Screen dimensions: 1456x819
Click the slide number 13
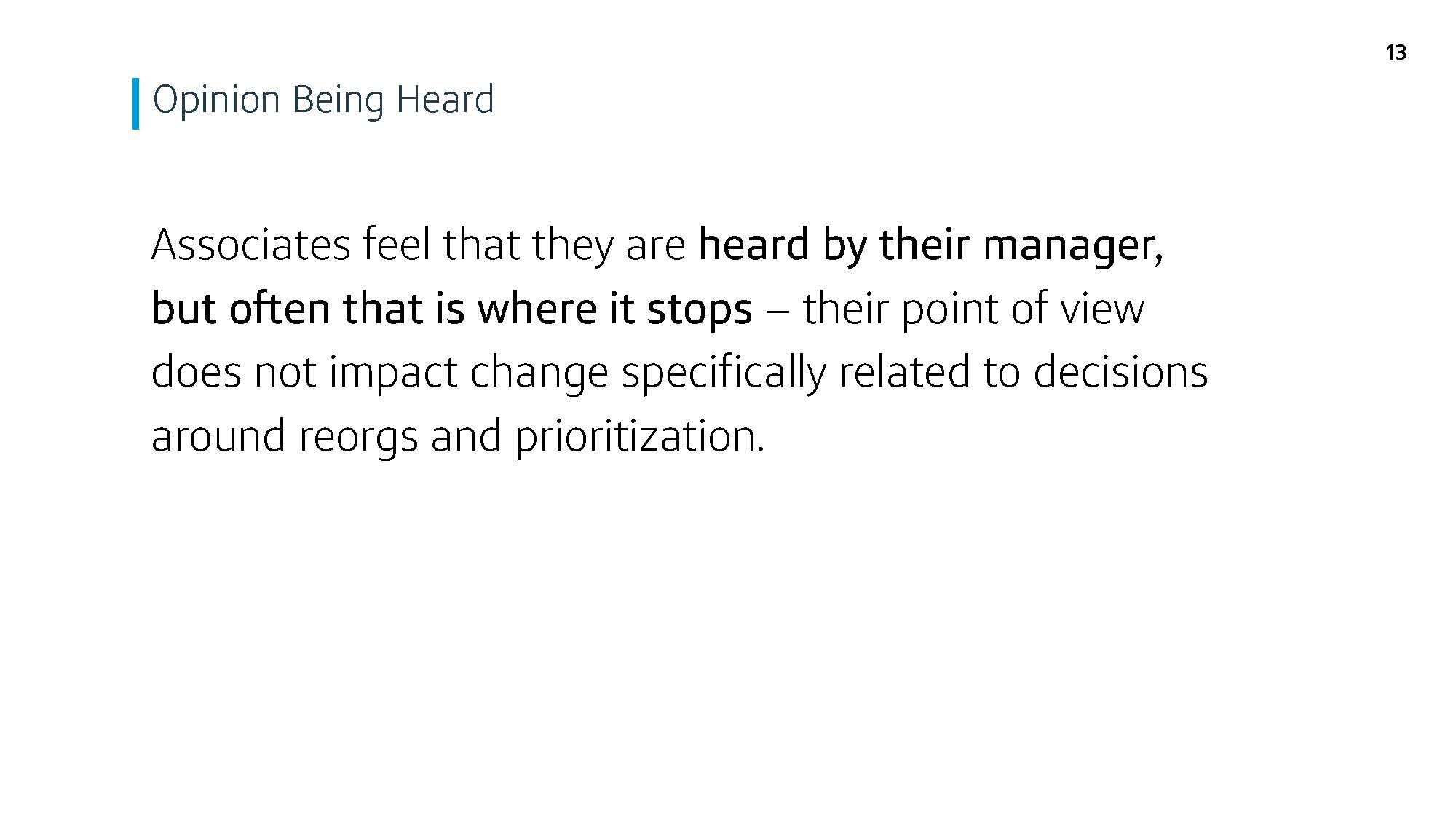point(1396,52)
